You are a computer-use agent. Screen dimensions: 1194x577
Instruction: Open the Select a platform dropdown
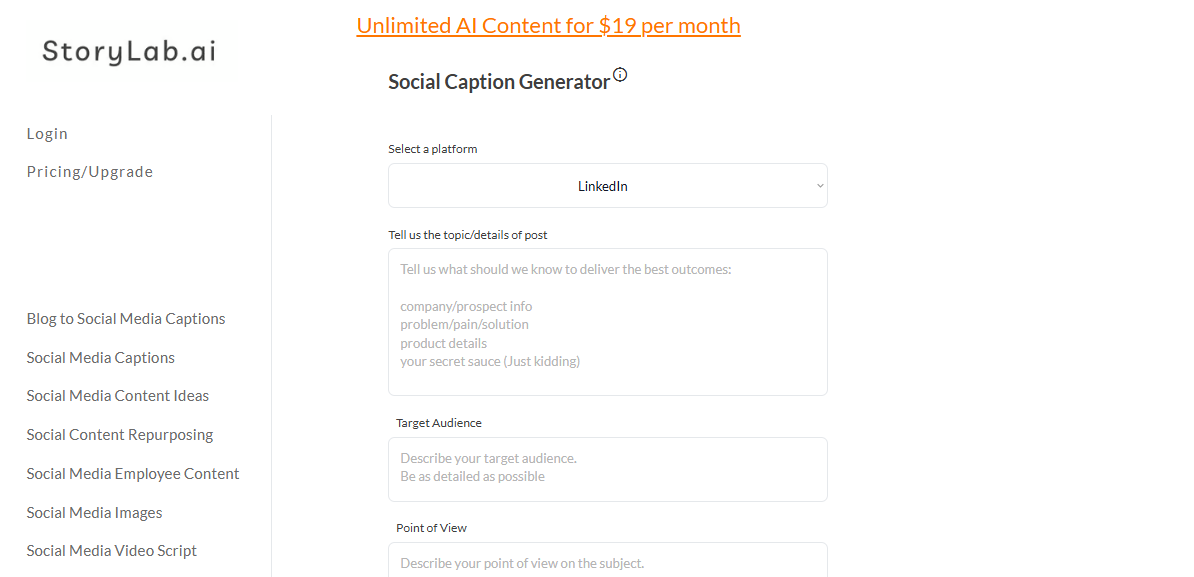[607, 186]
